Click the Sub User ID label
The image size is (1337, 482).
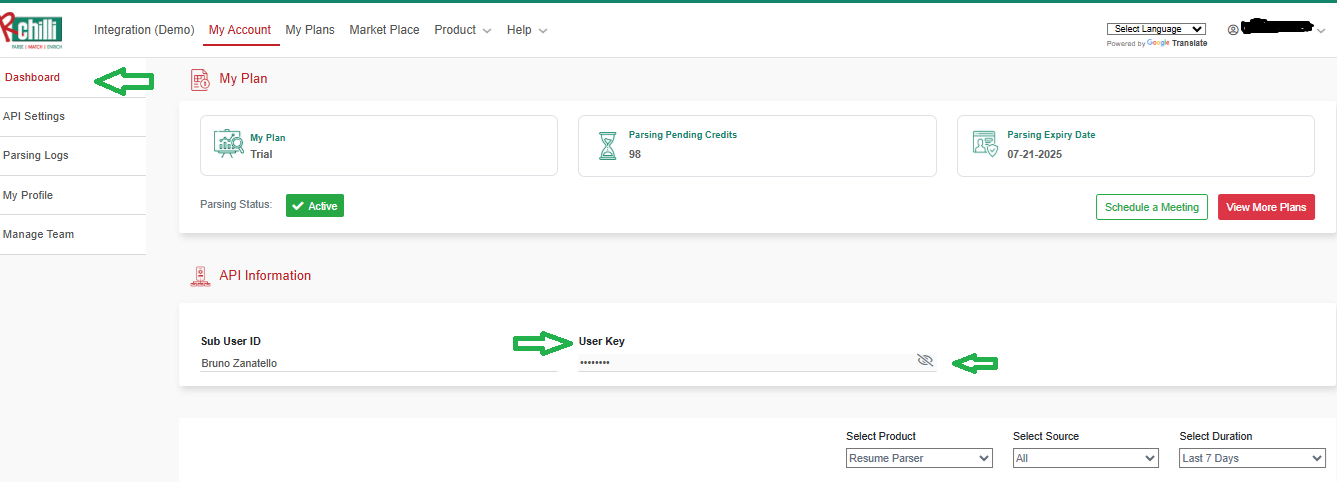pos(231,341)
